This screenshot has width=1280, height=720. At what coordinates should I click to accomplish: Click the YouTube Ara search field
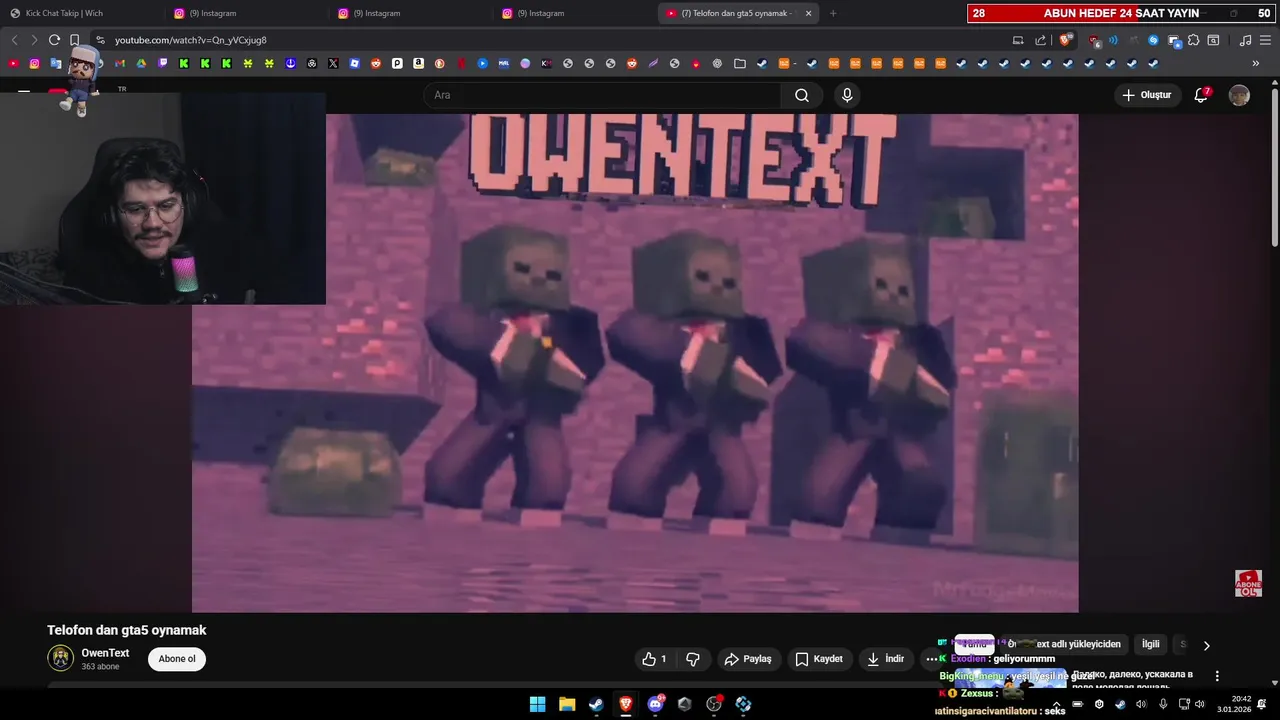point(603,95)
